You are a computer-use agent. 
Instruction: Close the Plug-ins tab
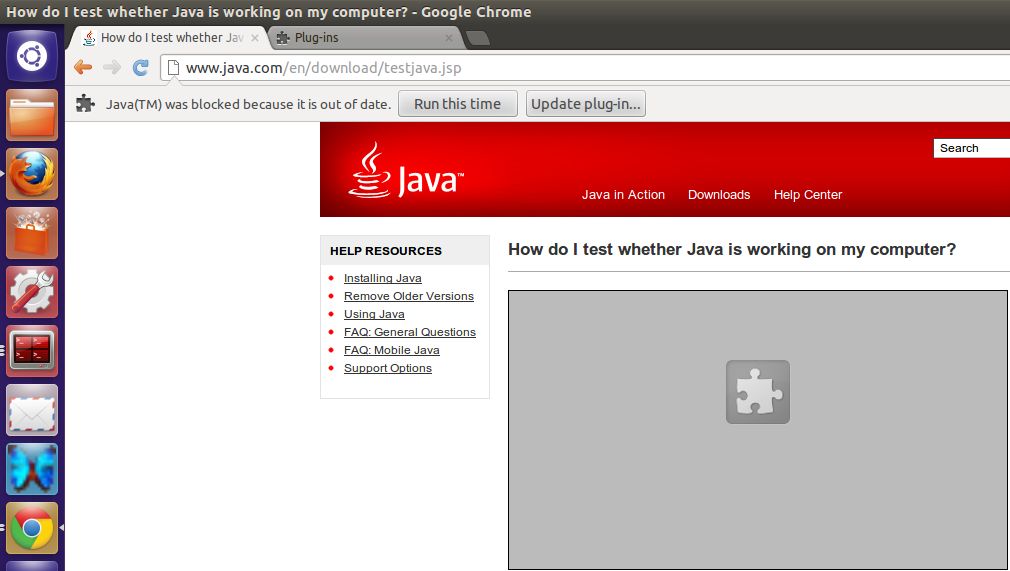tap(449, 38)
